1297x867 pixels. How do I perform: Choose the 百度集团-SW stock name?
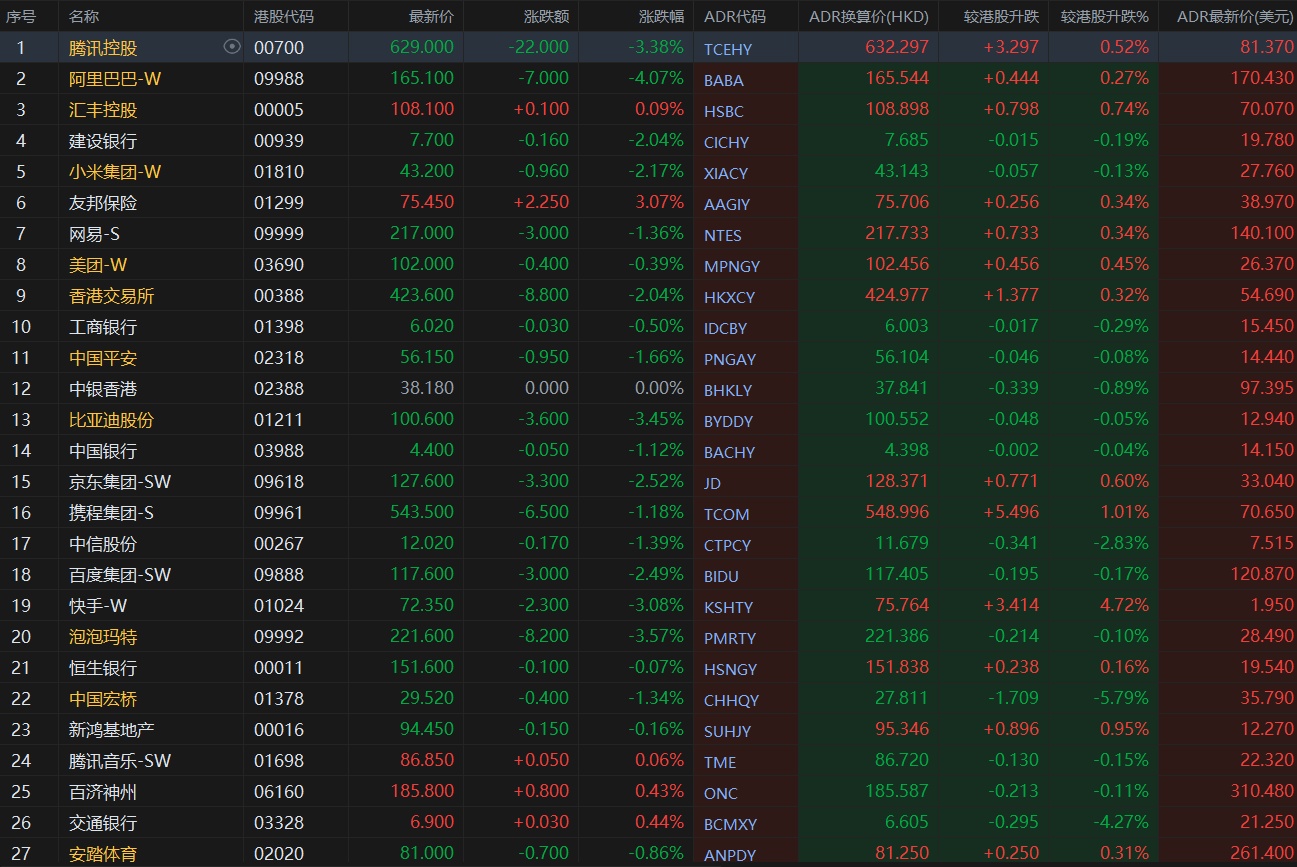(120, 574)
